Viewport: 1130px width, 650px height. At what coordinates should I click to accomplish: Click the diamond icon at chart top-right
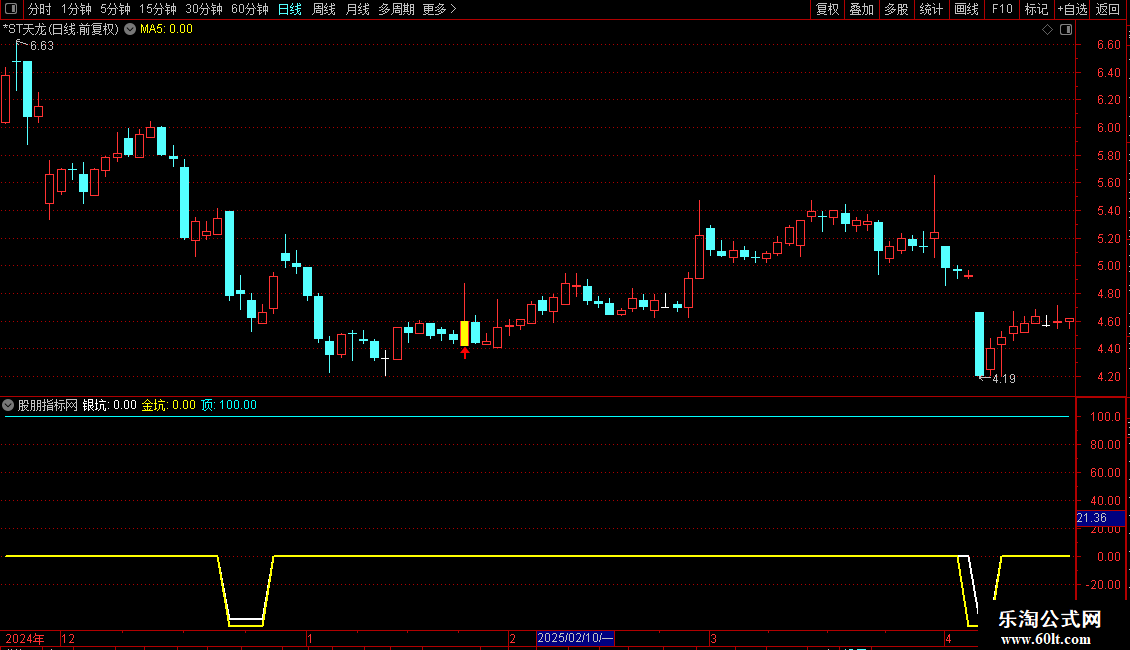point(1047,29)
